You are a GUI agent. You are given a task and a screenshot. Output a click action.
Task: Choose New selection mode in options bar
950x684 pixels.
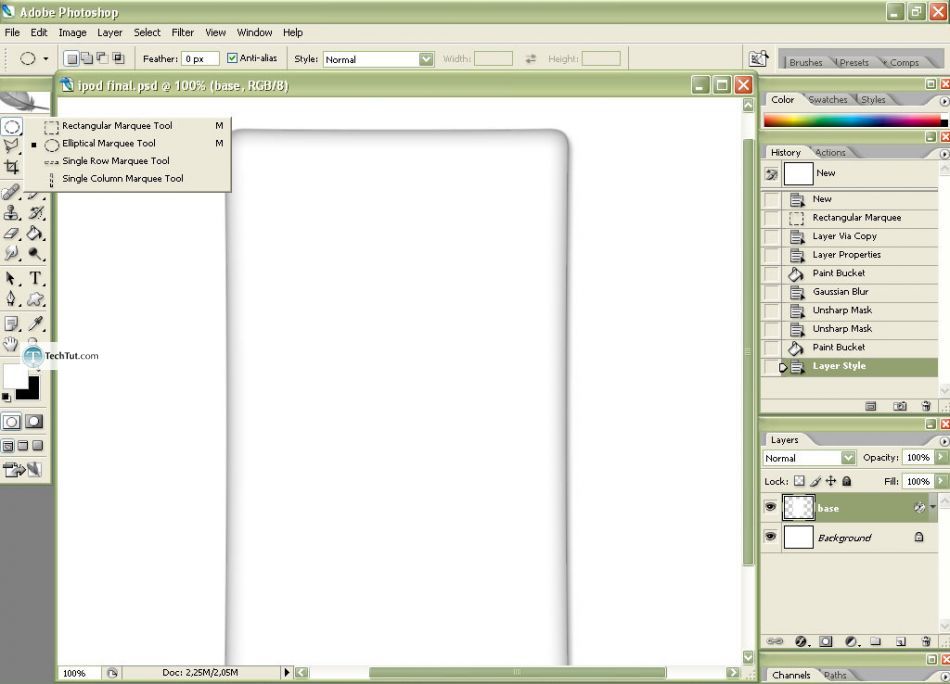[x=71, y=58]
